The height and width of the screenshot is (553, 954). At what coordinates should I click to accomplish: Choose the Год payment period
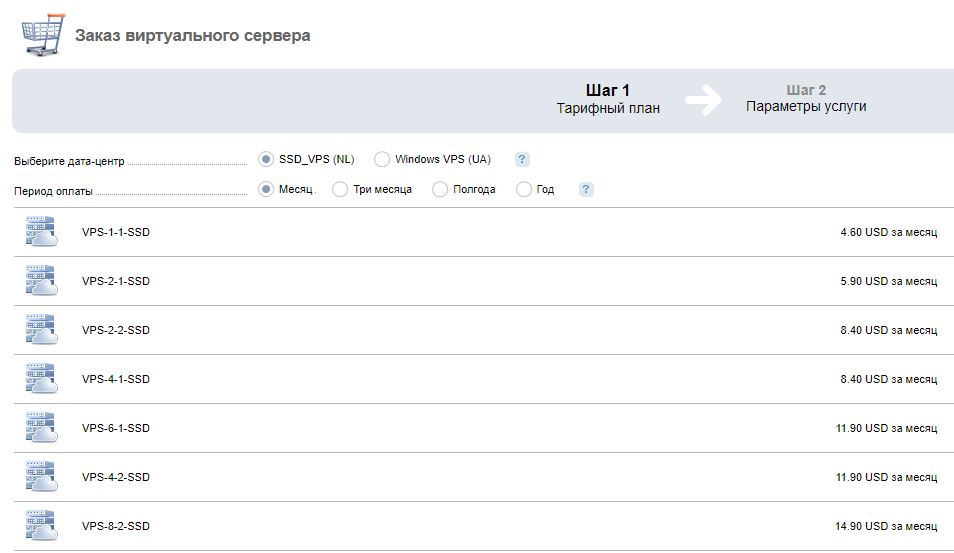click(524, 189)
